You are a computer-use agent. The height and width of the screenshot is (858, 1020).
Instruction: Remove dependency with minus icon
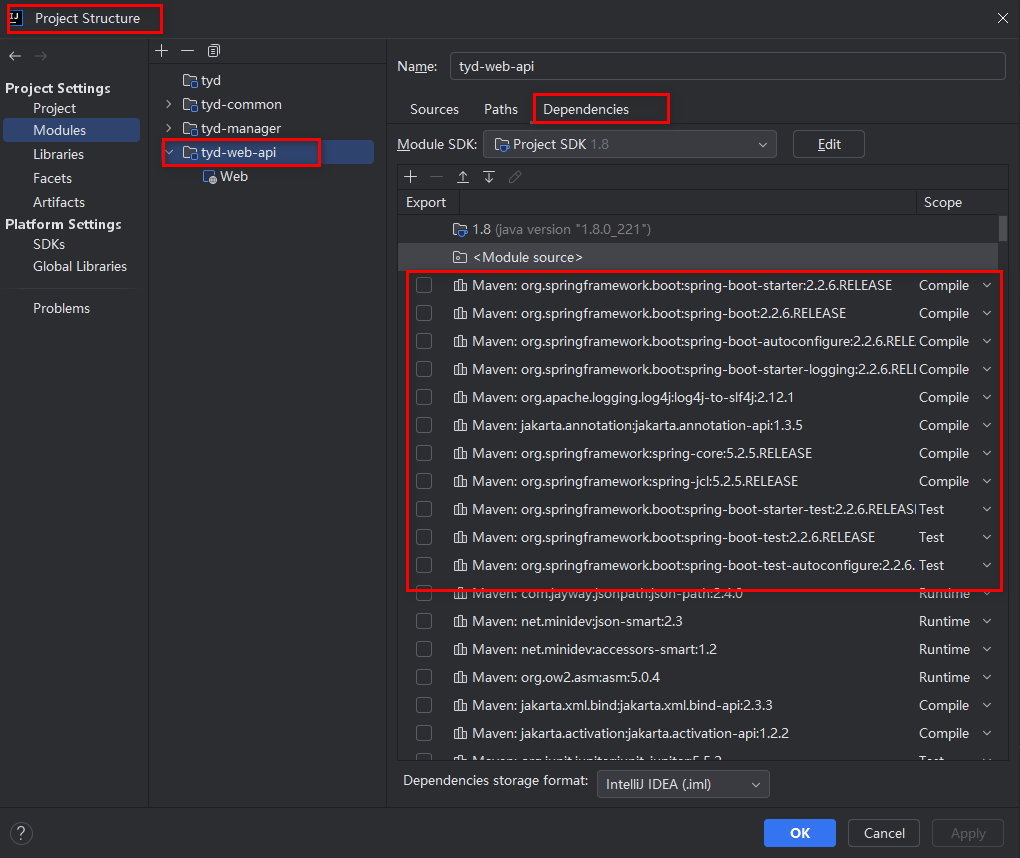point(436,176)
